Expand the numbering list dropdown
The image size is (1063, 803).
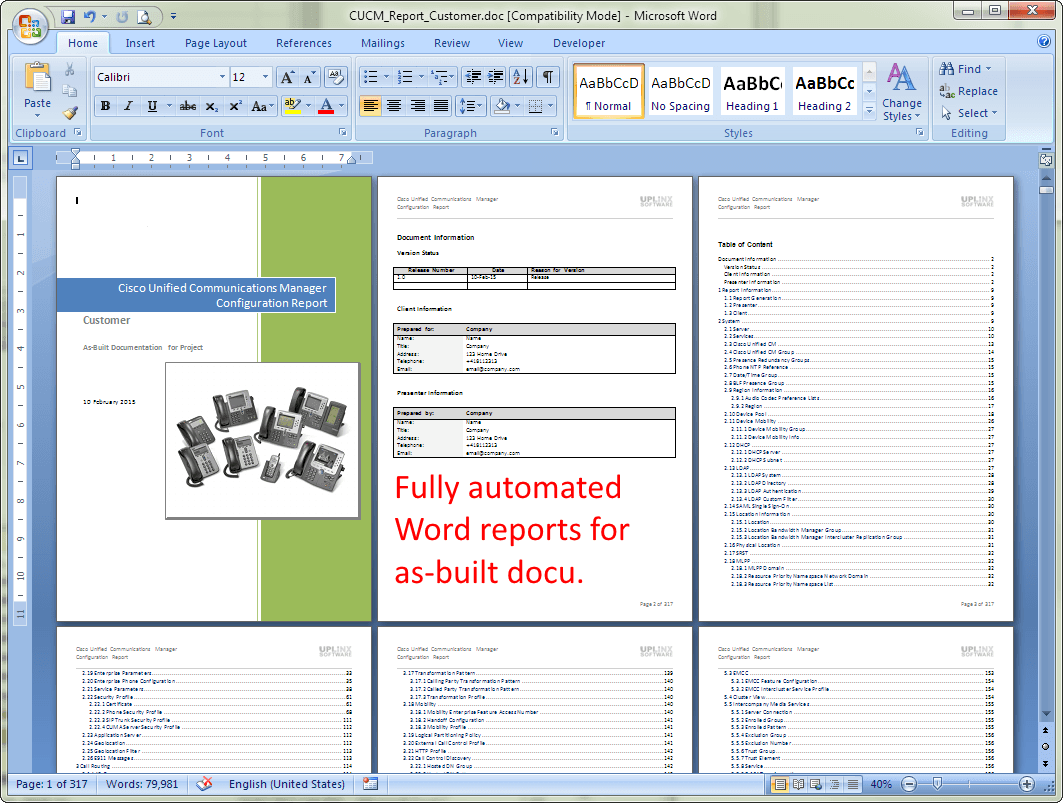[421, 77]
